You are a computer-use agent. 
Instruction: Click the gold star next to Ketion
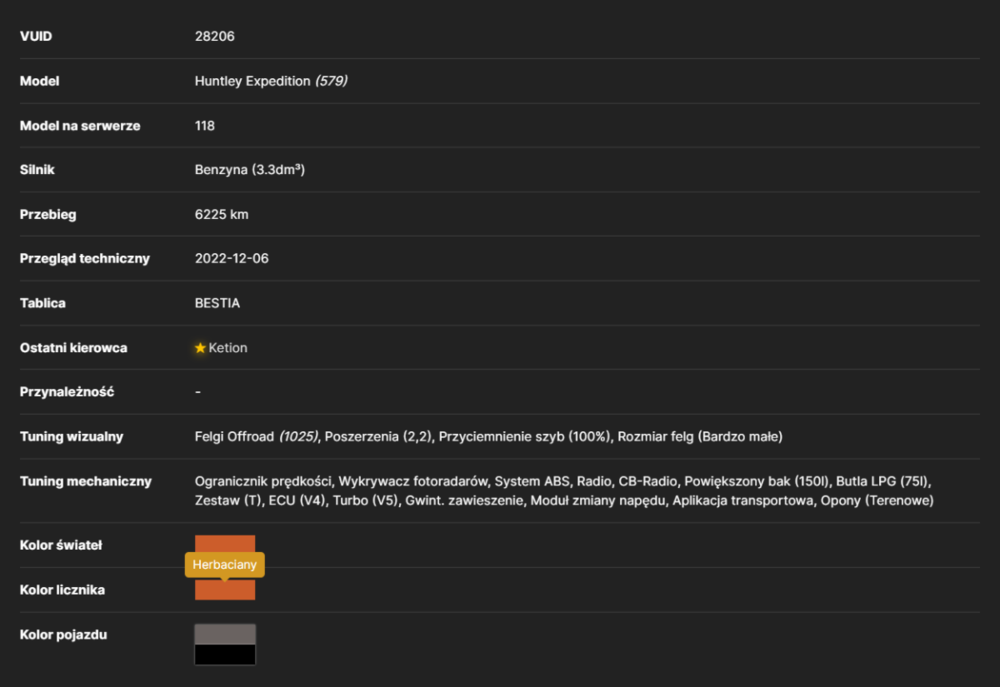[x=200, y=348]
